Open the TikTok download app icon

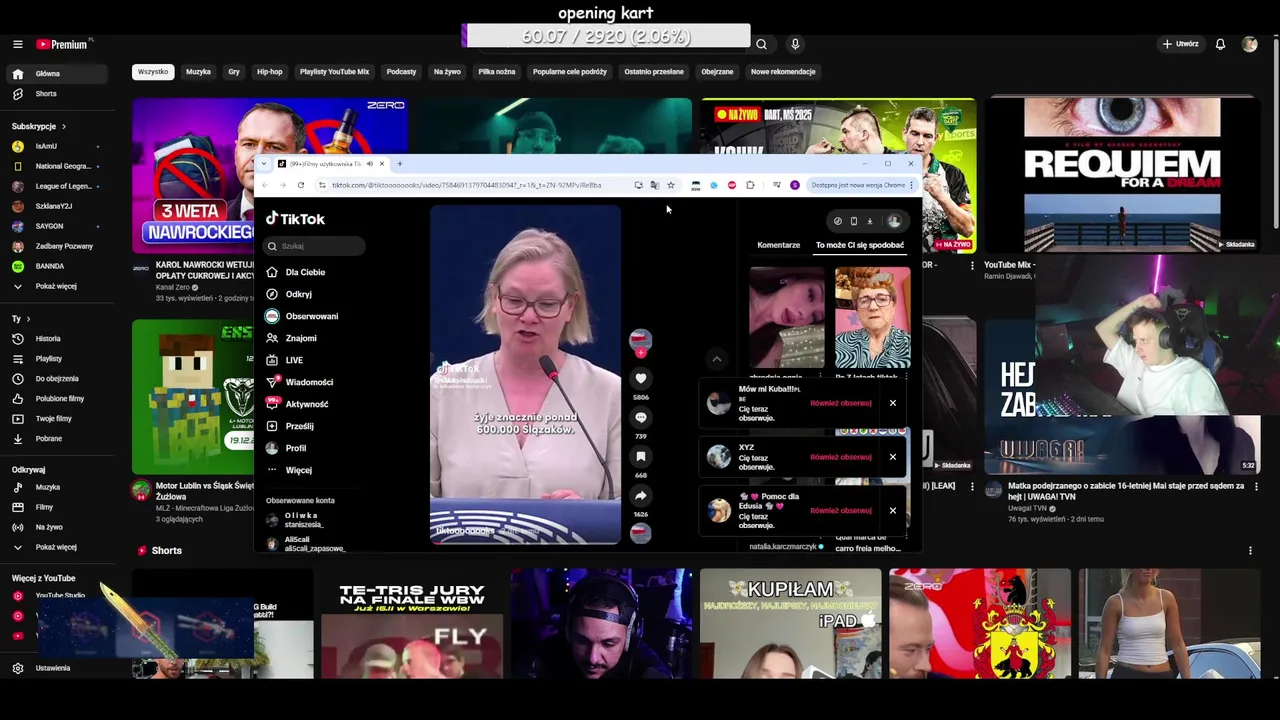click(x=870, y=221)
